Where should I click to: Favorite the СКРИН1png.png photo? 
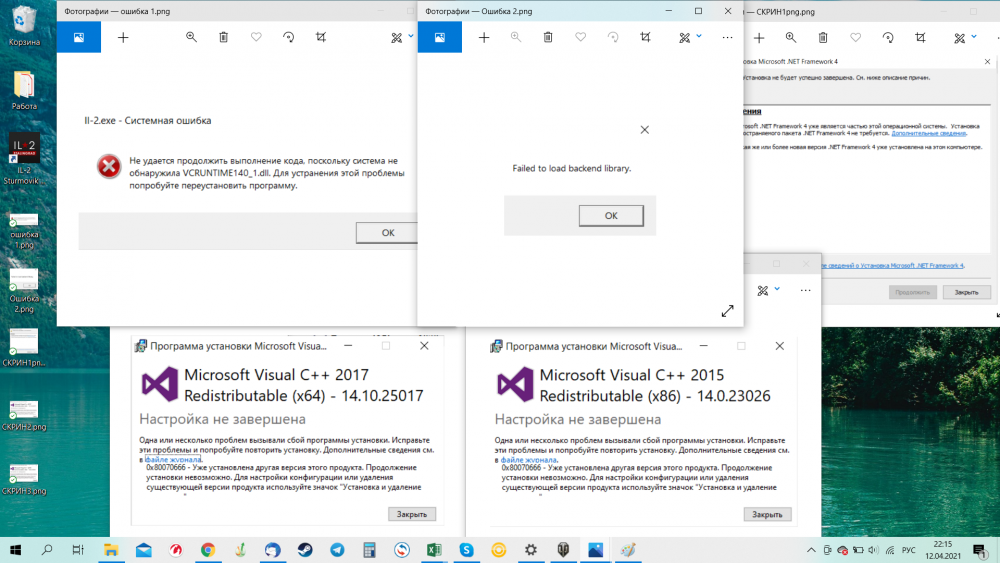click(x=856, y=38)
